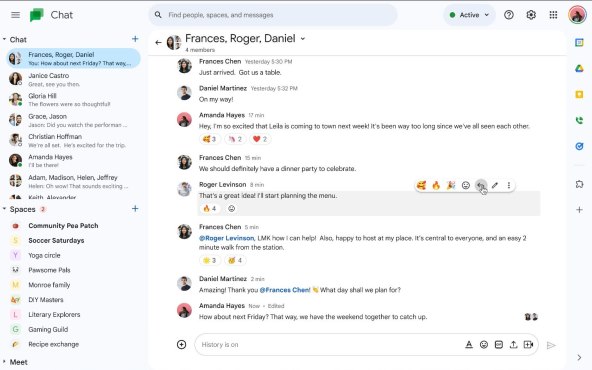Click the Google Chat logo
Screen dimensions: 592x370
(37, 15)
